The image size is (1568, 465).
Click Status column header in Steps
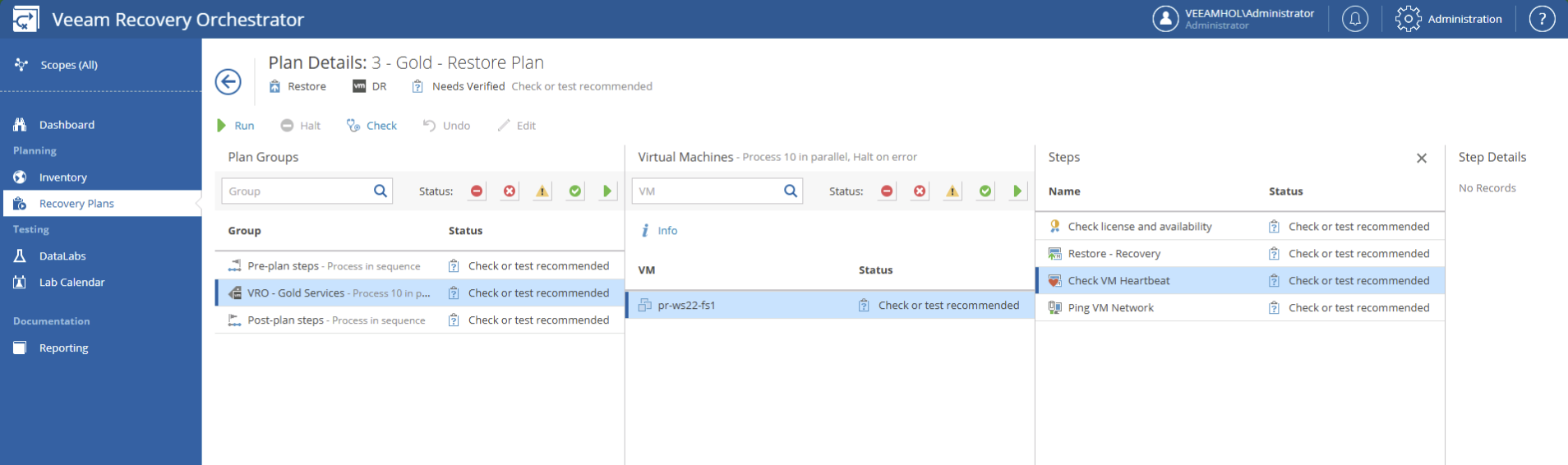point(1285,191)
